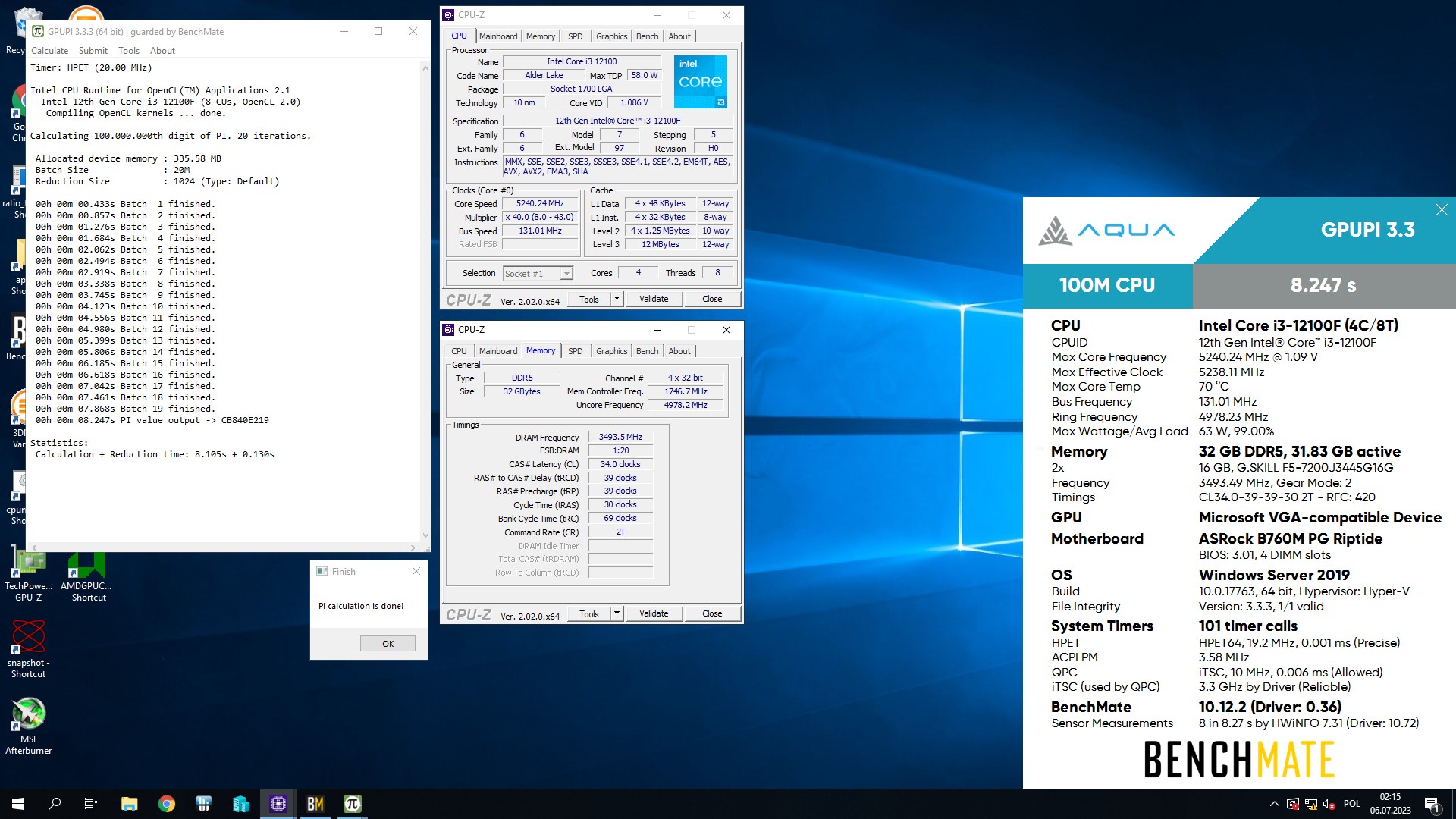
Task: Click Validate in bottom CPU-Z window
Action: pos(654,613)
